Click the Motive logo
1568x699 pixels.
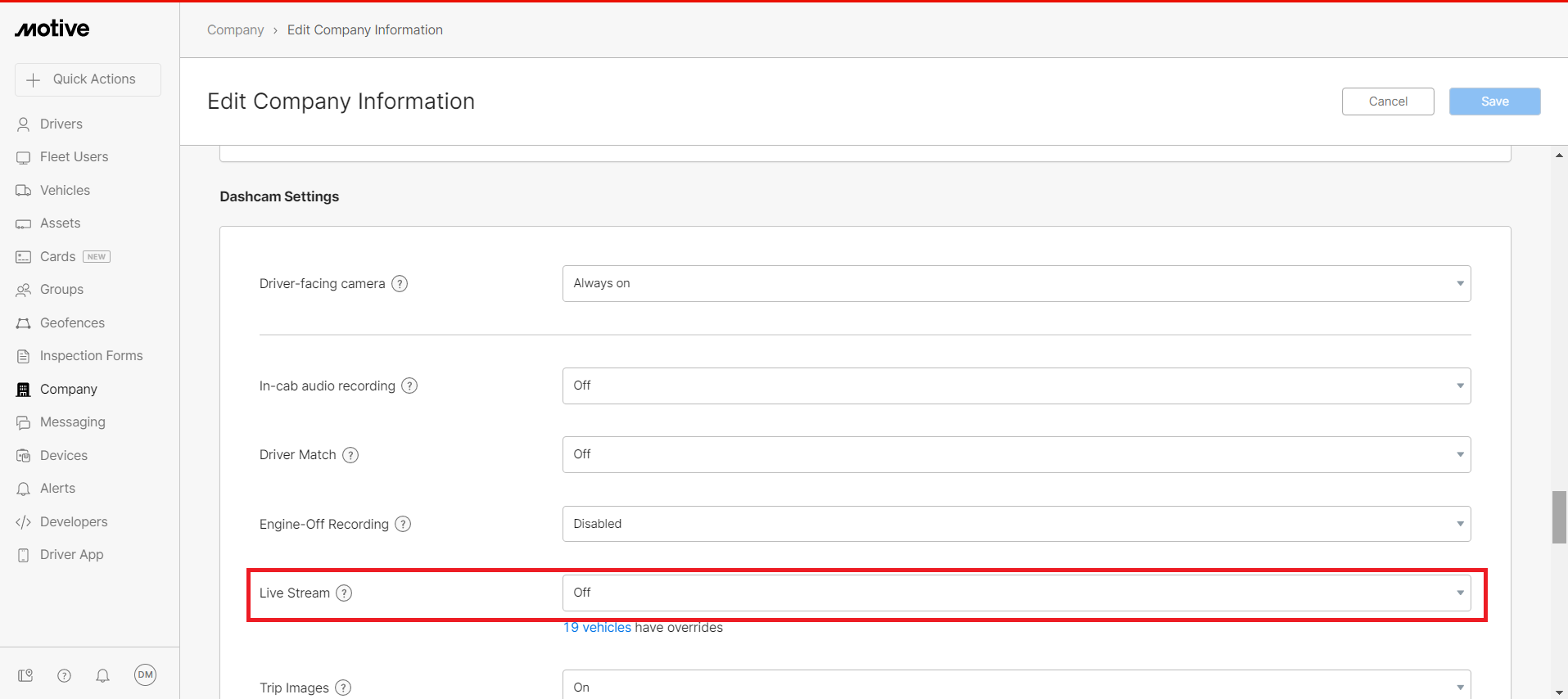click(x=52, y=29)
